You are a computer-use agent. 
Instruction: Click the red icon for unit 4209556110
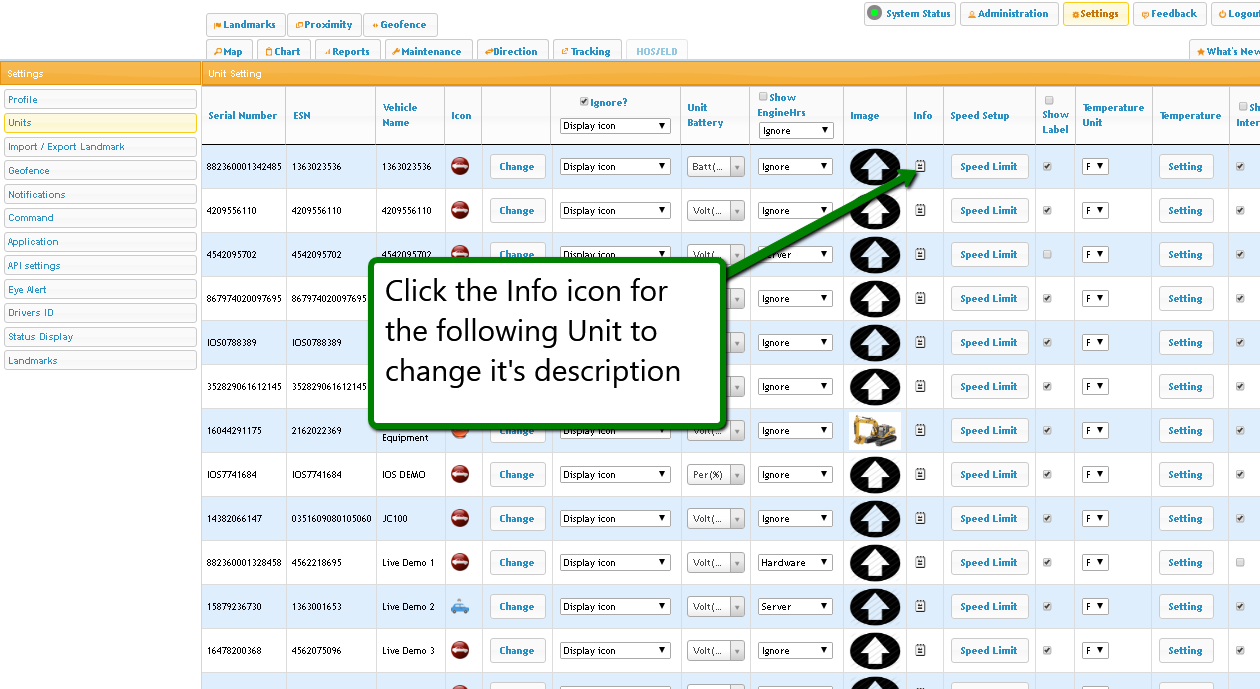tap(460, 210)
